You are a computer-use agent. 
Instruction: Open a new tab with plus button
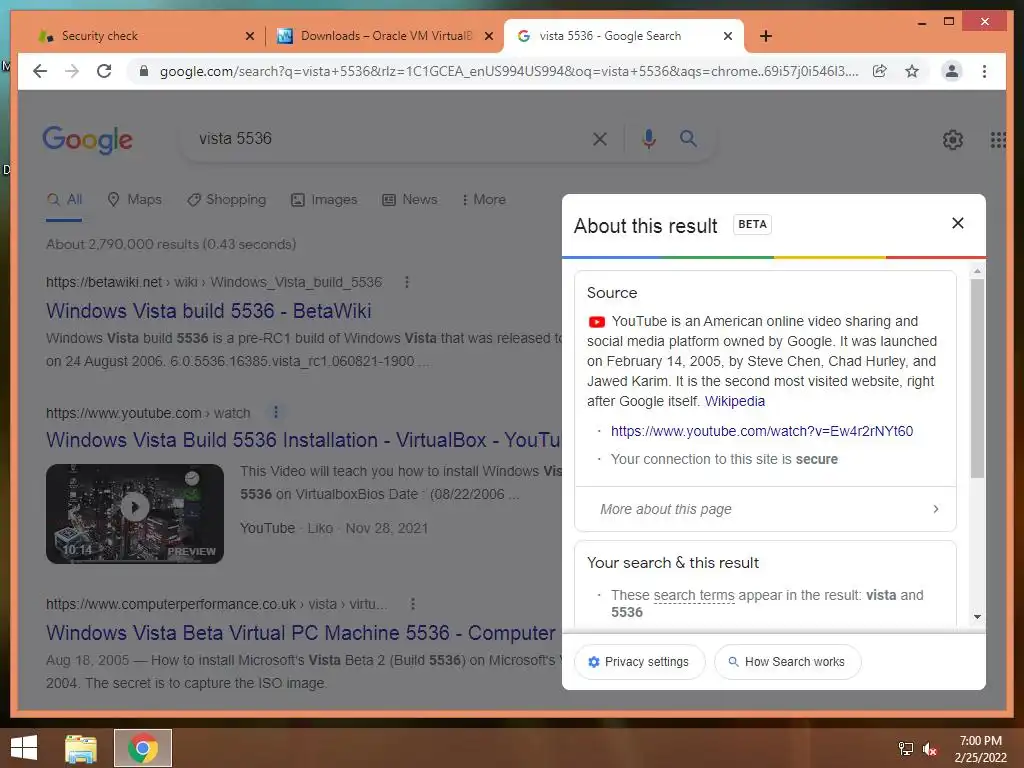766,36
